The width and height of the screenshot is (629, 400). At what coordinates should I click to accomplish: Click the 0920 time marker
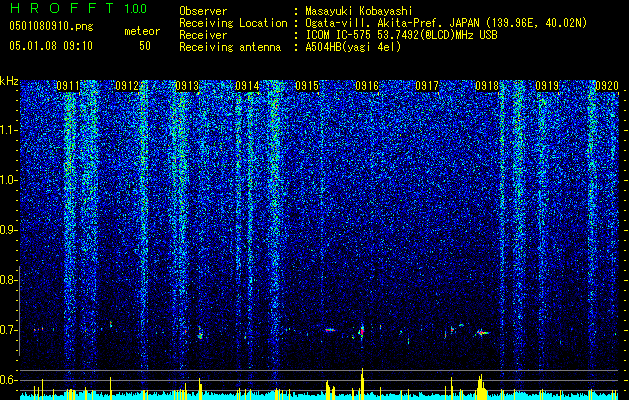607,86
